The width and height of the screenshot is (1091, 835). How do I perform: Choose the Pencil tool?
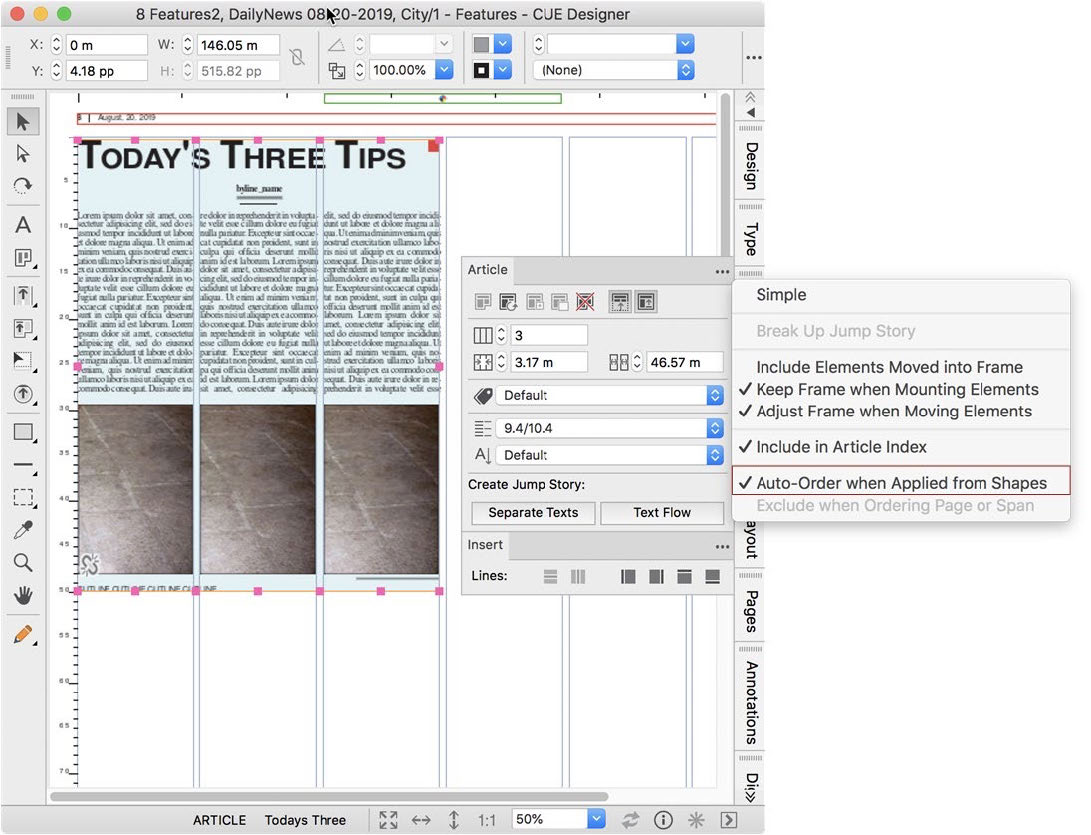click(23, 634)
